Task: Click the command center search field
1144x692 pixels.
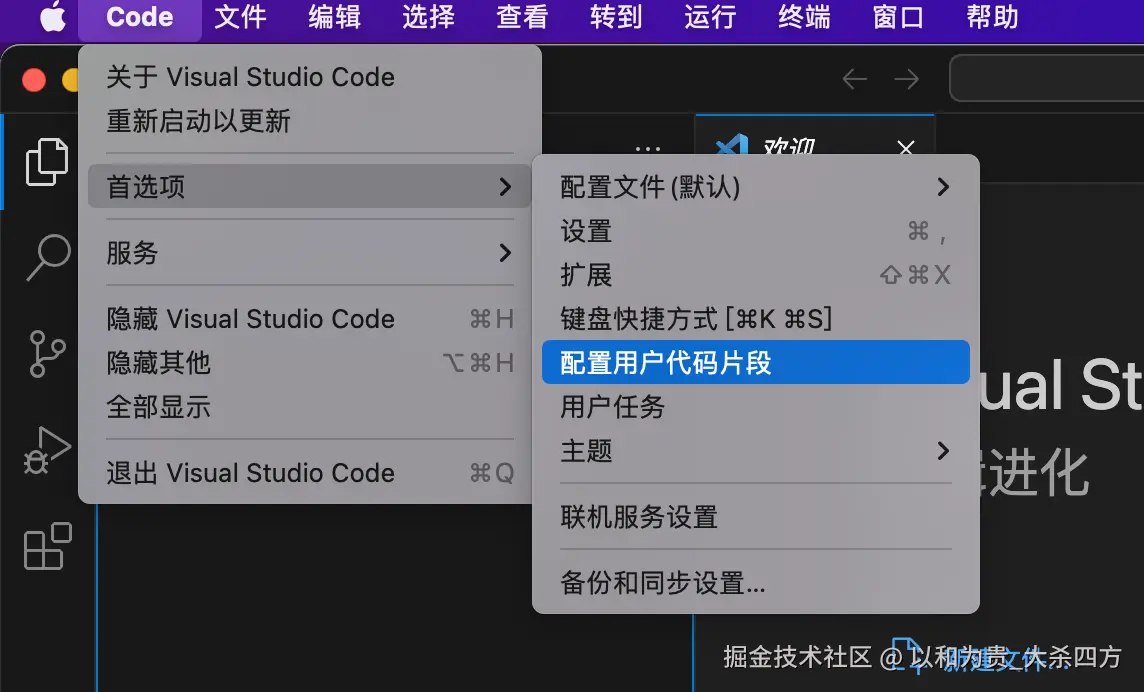Action: tap(1046, 78)
